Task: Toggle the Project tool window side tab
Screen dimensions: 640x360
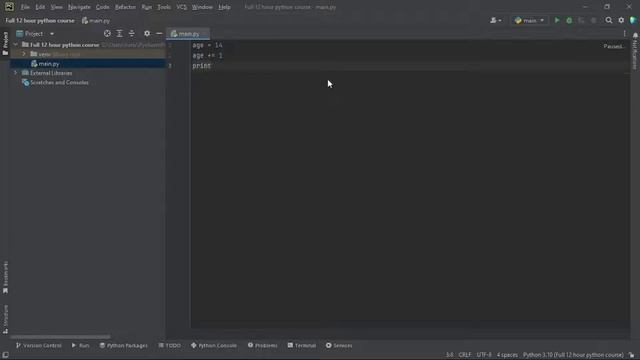Action: [5, 43]
